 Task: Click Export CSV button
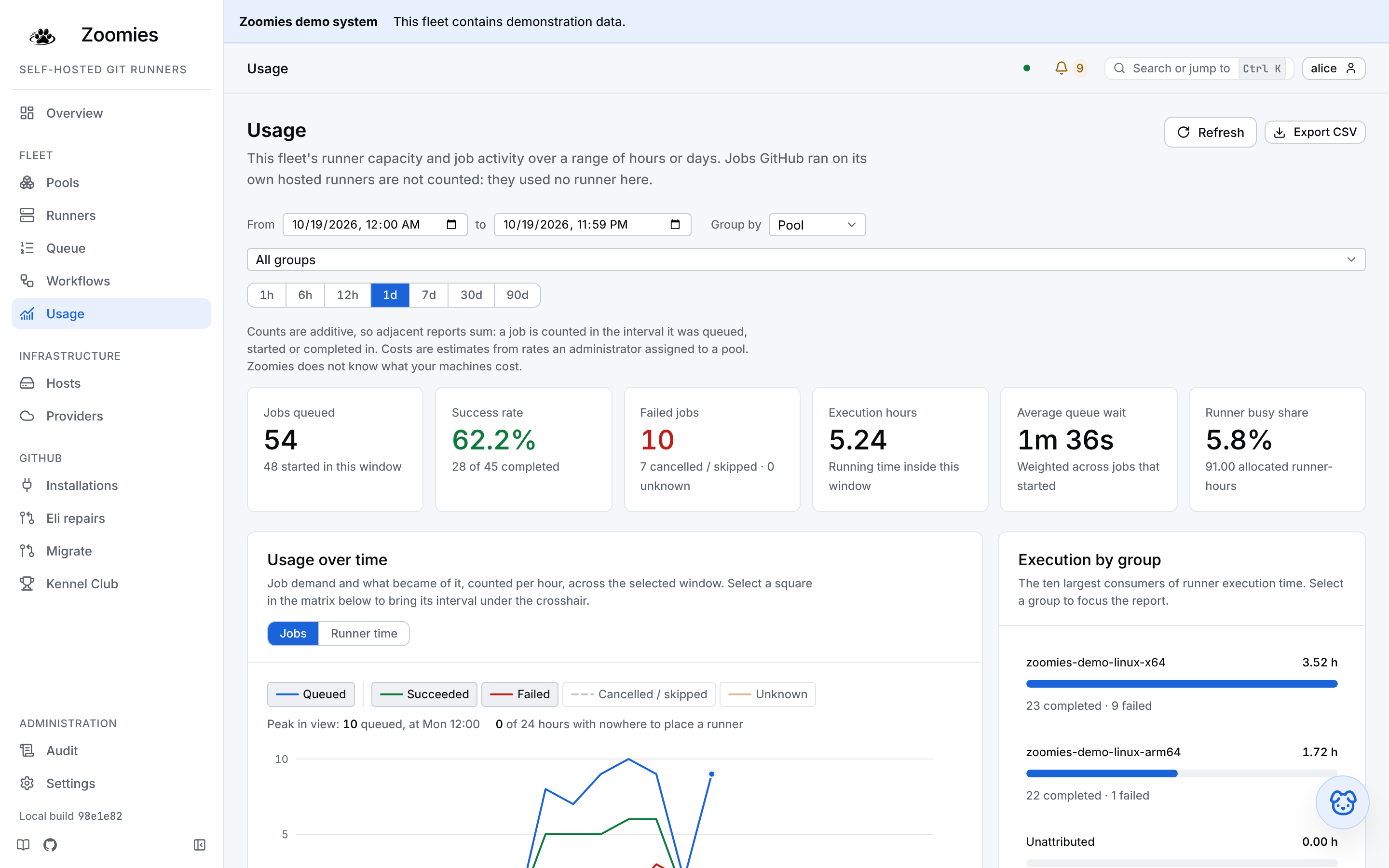(1315, 132)
